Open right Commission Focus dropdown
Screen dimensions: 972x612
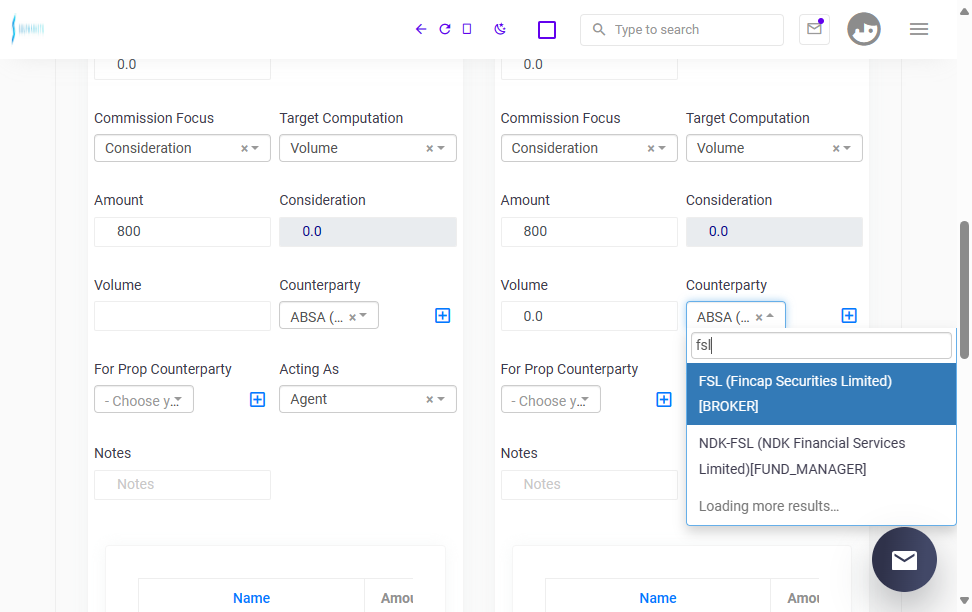point(589,148)
